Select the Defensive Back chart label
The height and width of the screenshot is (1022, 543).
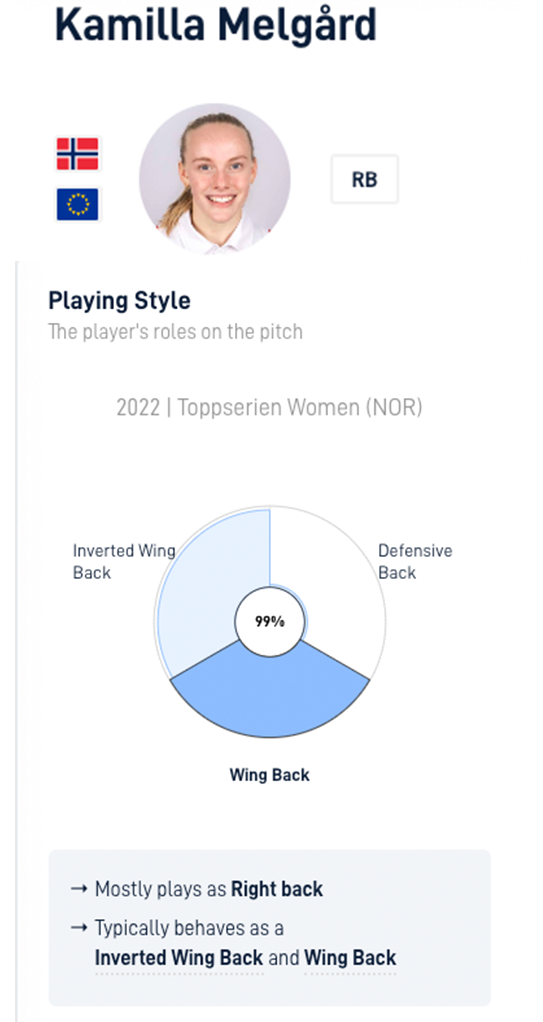pos(415,562)
